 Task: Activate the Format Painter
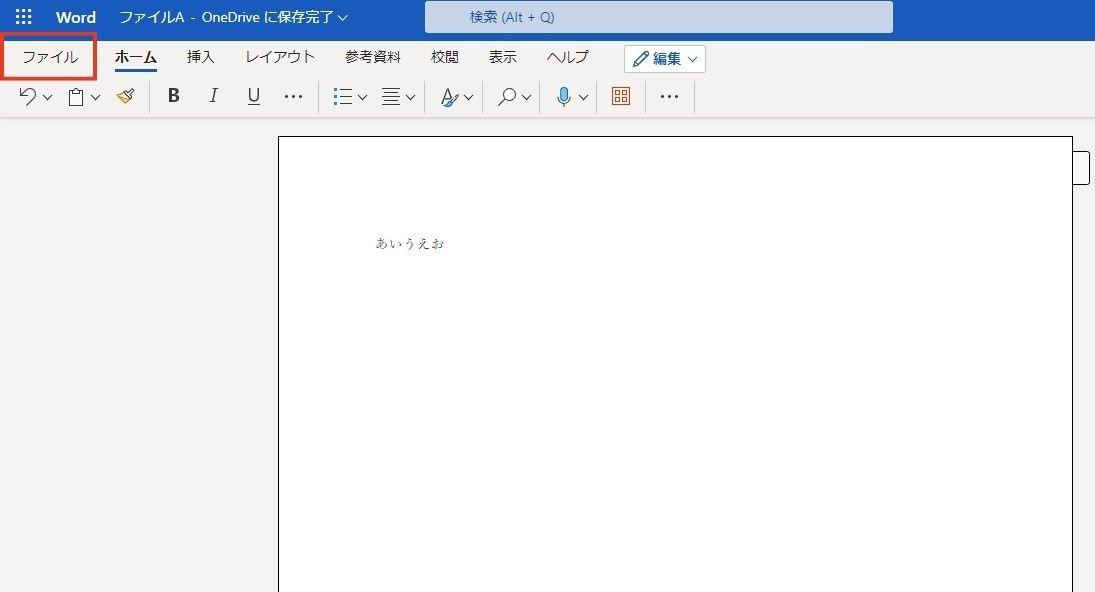[x=124, y=96]
